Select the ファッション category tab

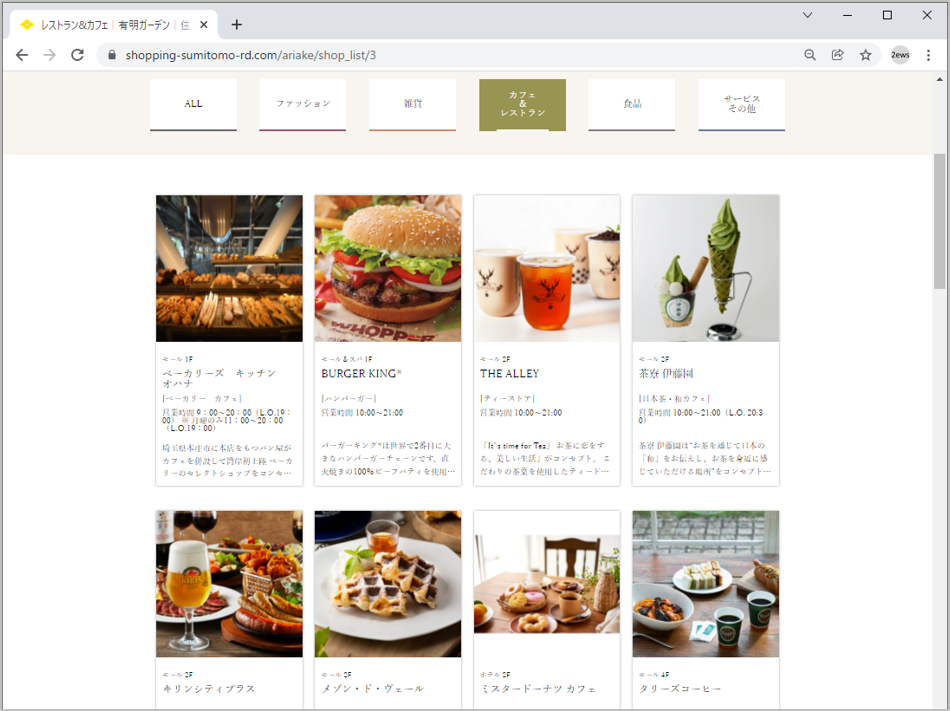click(303, 104)
